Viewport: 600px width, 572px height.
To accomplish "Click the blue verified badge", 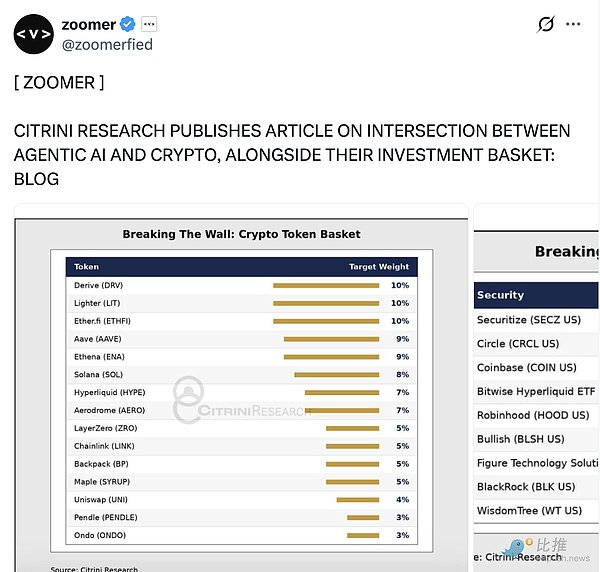I will 127,24.
